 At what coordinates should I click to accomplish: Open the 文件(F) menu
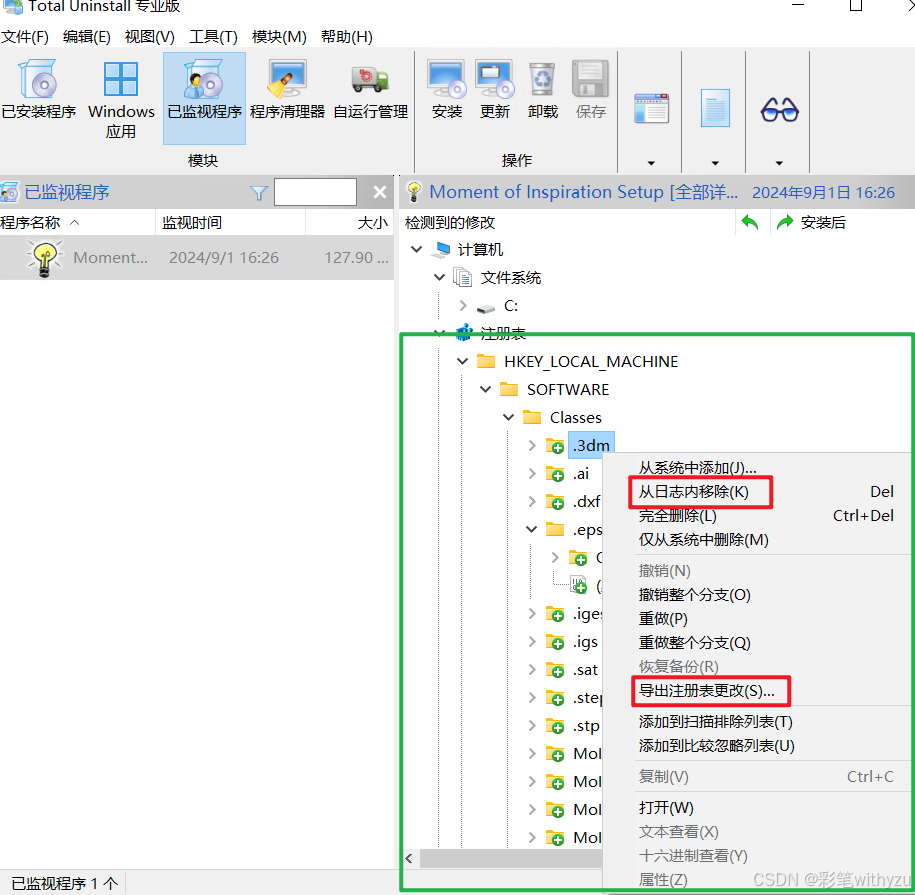click(x=25, y=37)
